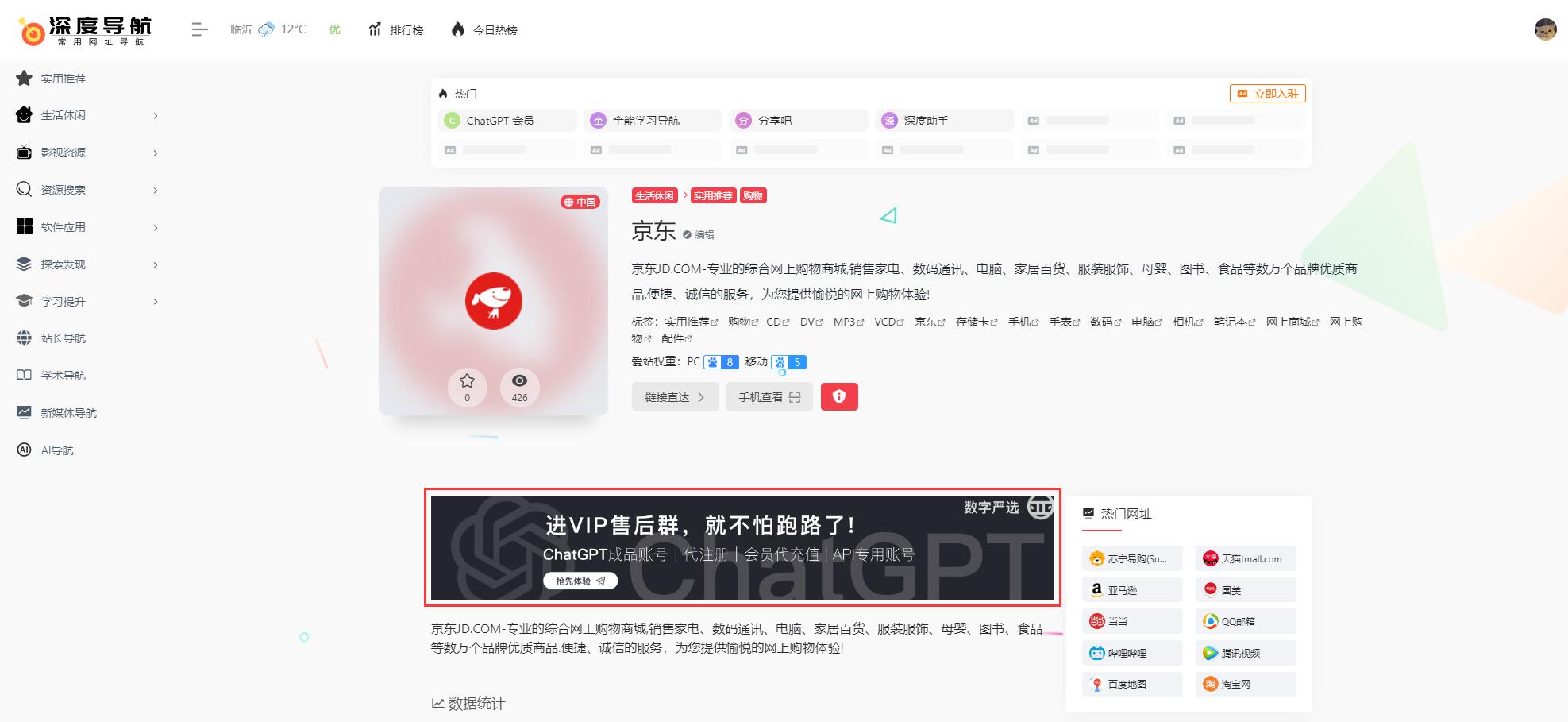Expand the 生活休闲 sidebar chevron
Viewport: 1568px width, 722px height.
(x=156, y=115)
